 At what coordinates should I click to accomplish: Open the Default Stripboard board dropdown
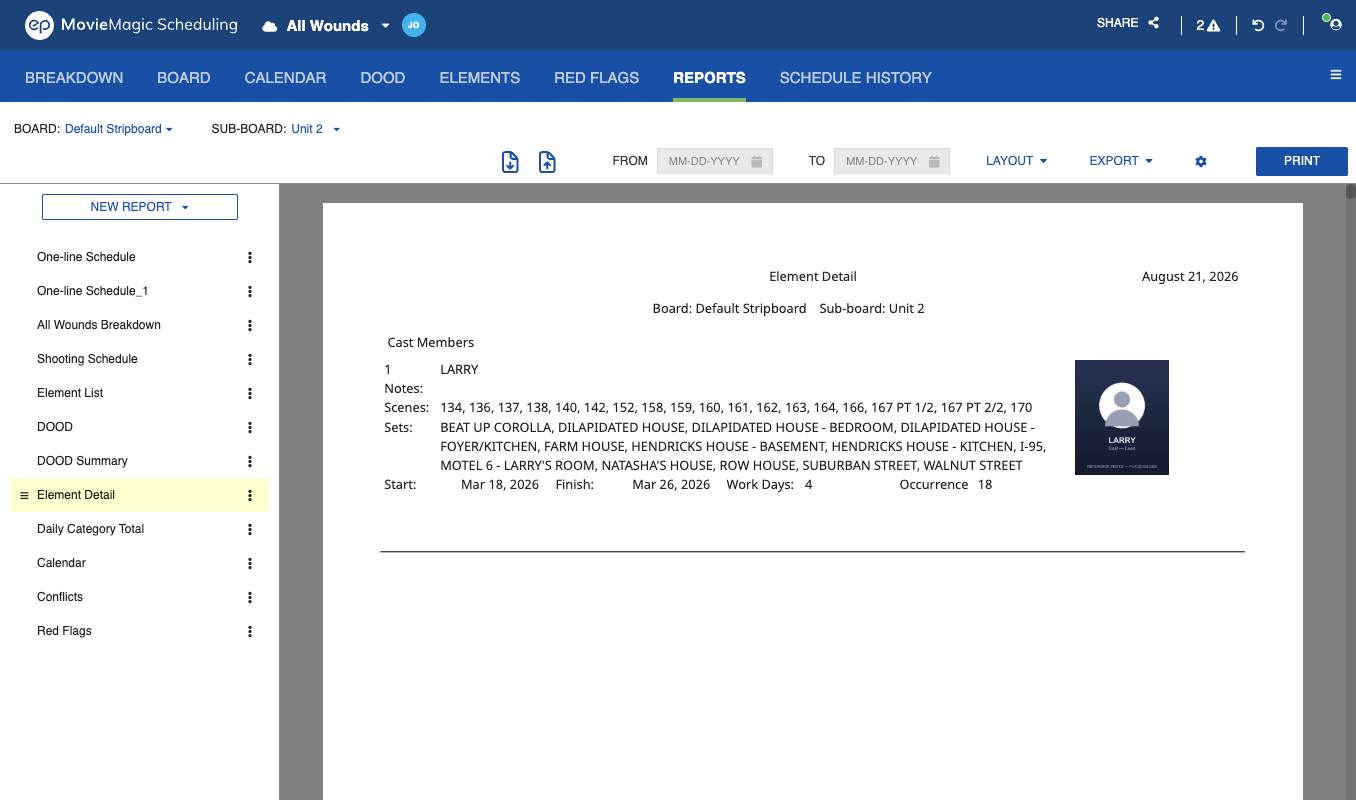pyautogui.click(x=119, y=129)
